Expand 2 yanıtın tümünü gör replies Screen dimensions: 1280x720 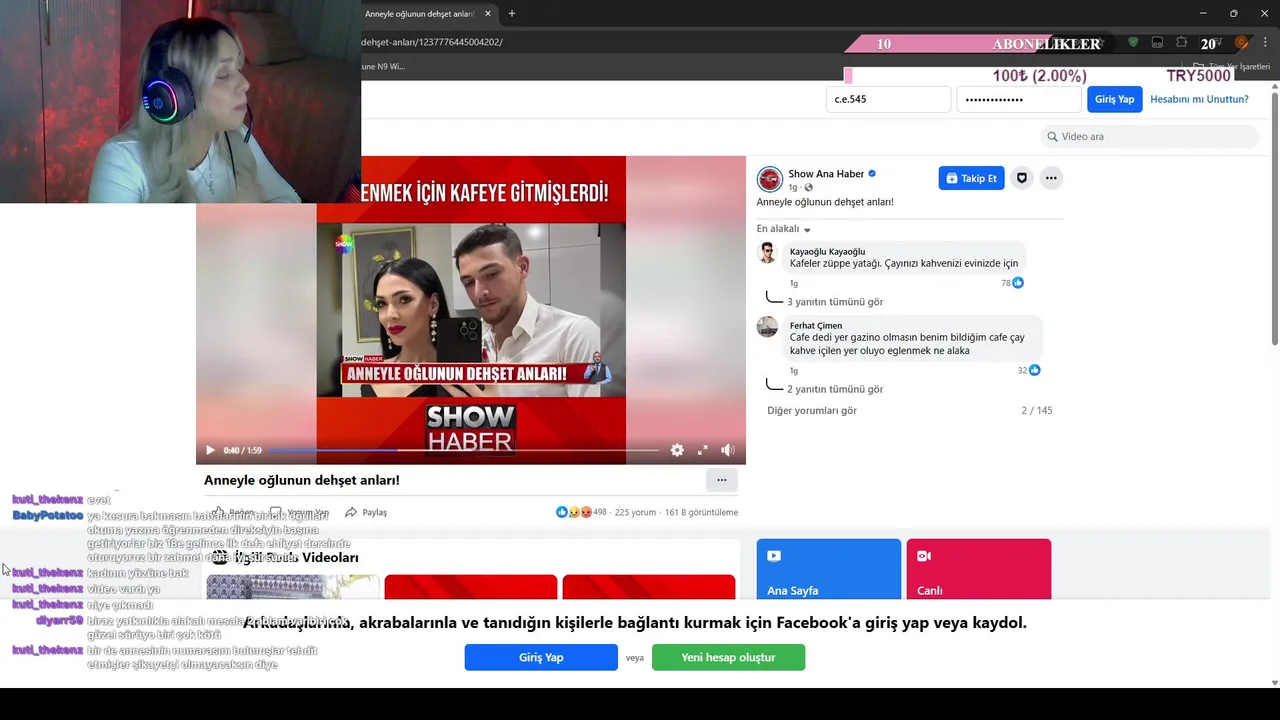click(x=835, y=389)
